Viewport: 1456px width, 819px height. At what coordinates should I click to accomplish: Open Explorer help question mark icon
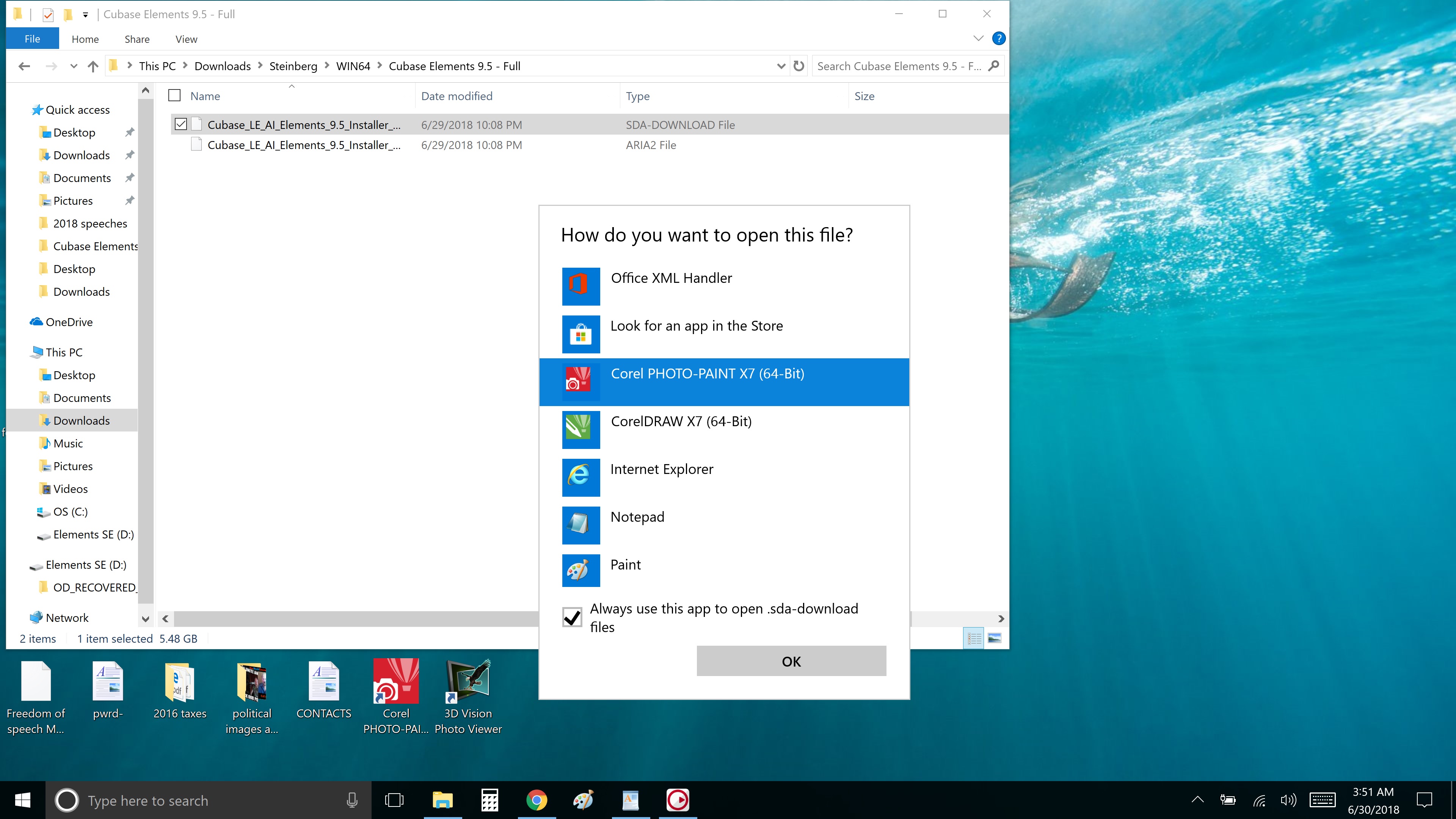[x=998, y=38]
